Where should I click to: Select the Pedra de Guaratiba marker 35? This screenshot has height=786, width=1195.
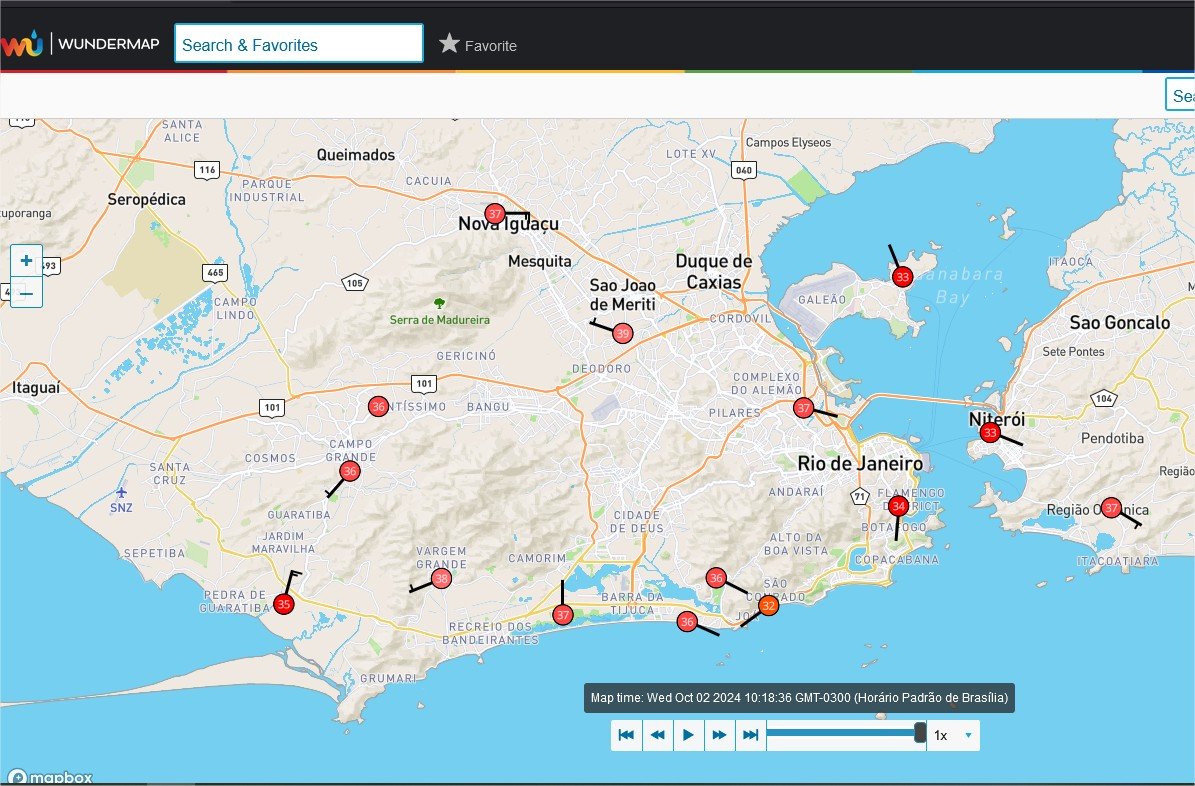tap(284, 604)
